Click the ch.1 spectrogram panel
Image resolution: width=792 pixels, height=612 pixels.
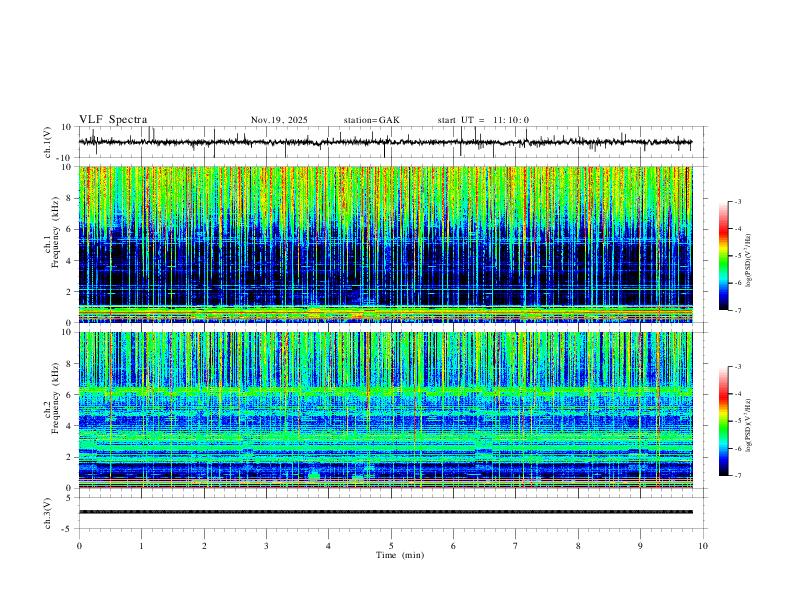[386, 244]
